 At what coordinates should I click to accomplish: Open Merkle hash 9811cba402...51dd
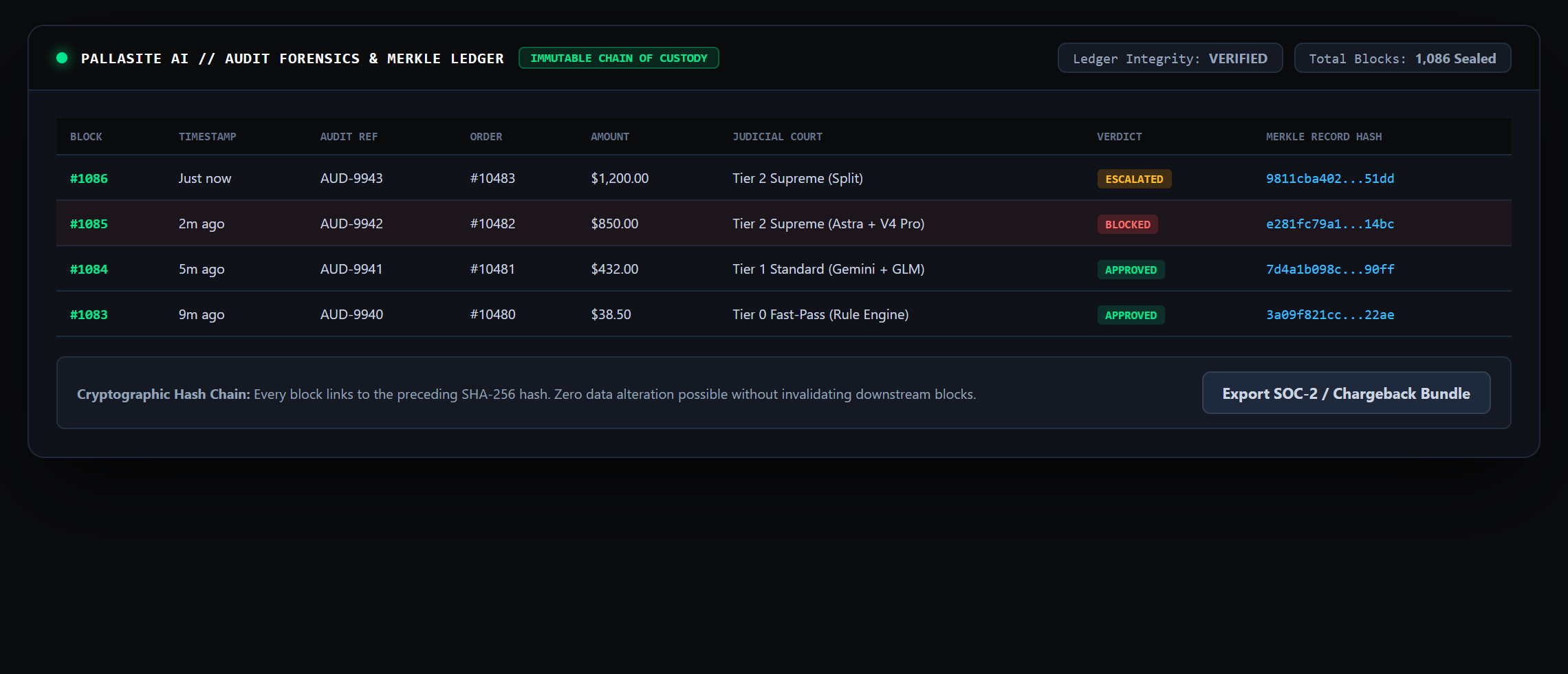click(1330, 178)
